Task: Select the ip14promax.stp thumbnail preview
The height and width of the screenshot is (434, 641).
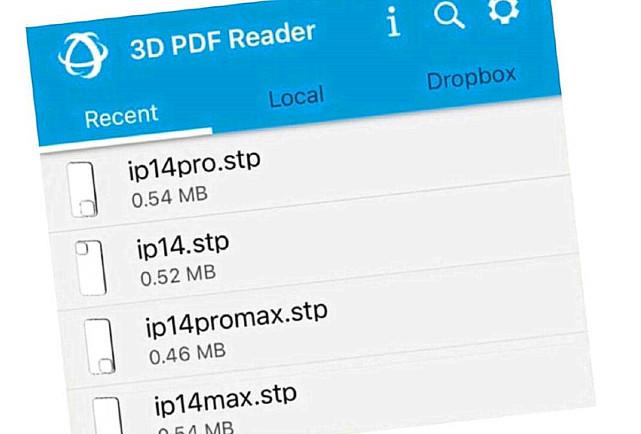Action: pos(99,347)
